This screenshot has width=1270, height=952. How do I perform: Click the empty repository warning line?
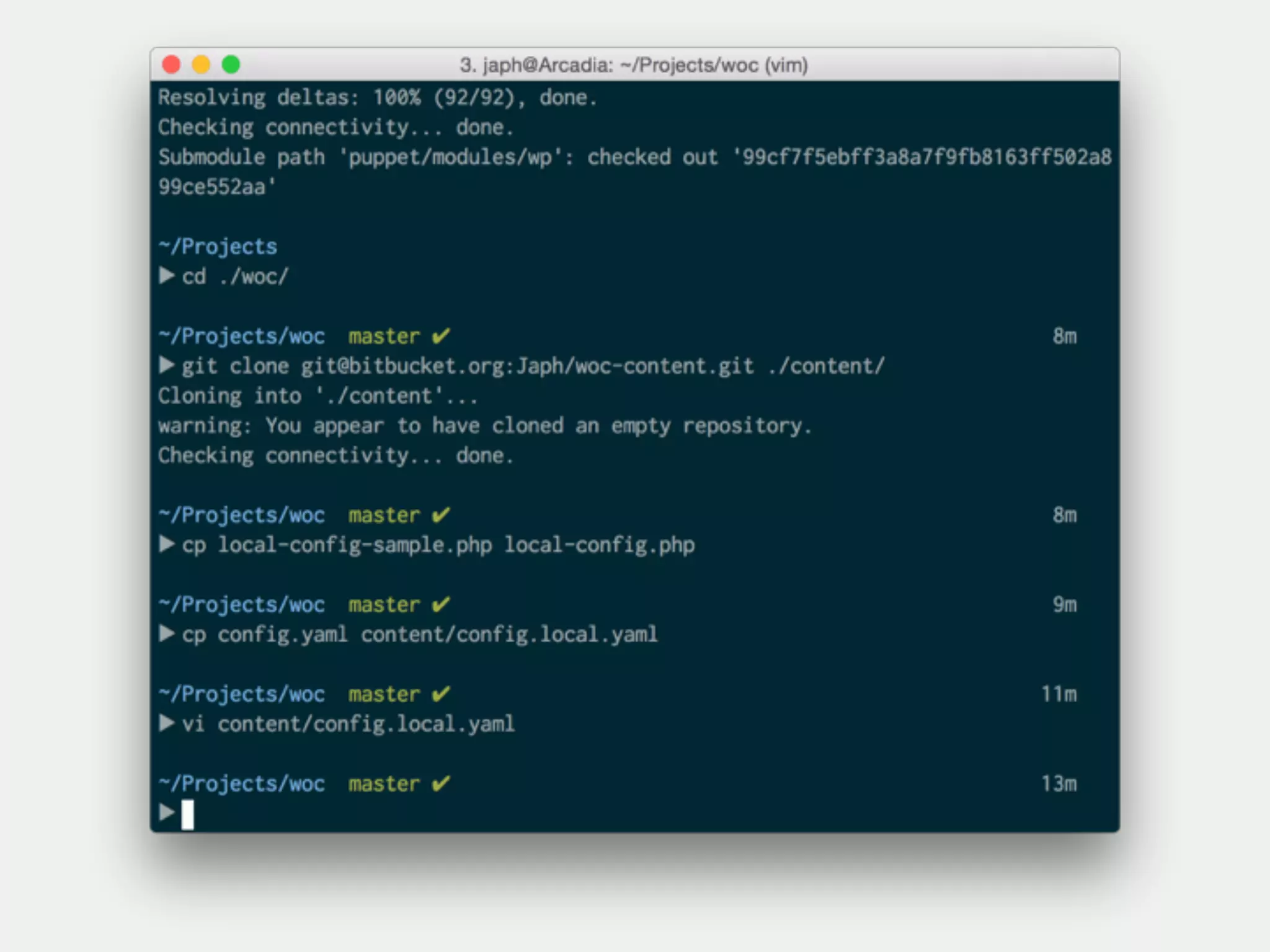[484, 426]
